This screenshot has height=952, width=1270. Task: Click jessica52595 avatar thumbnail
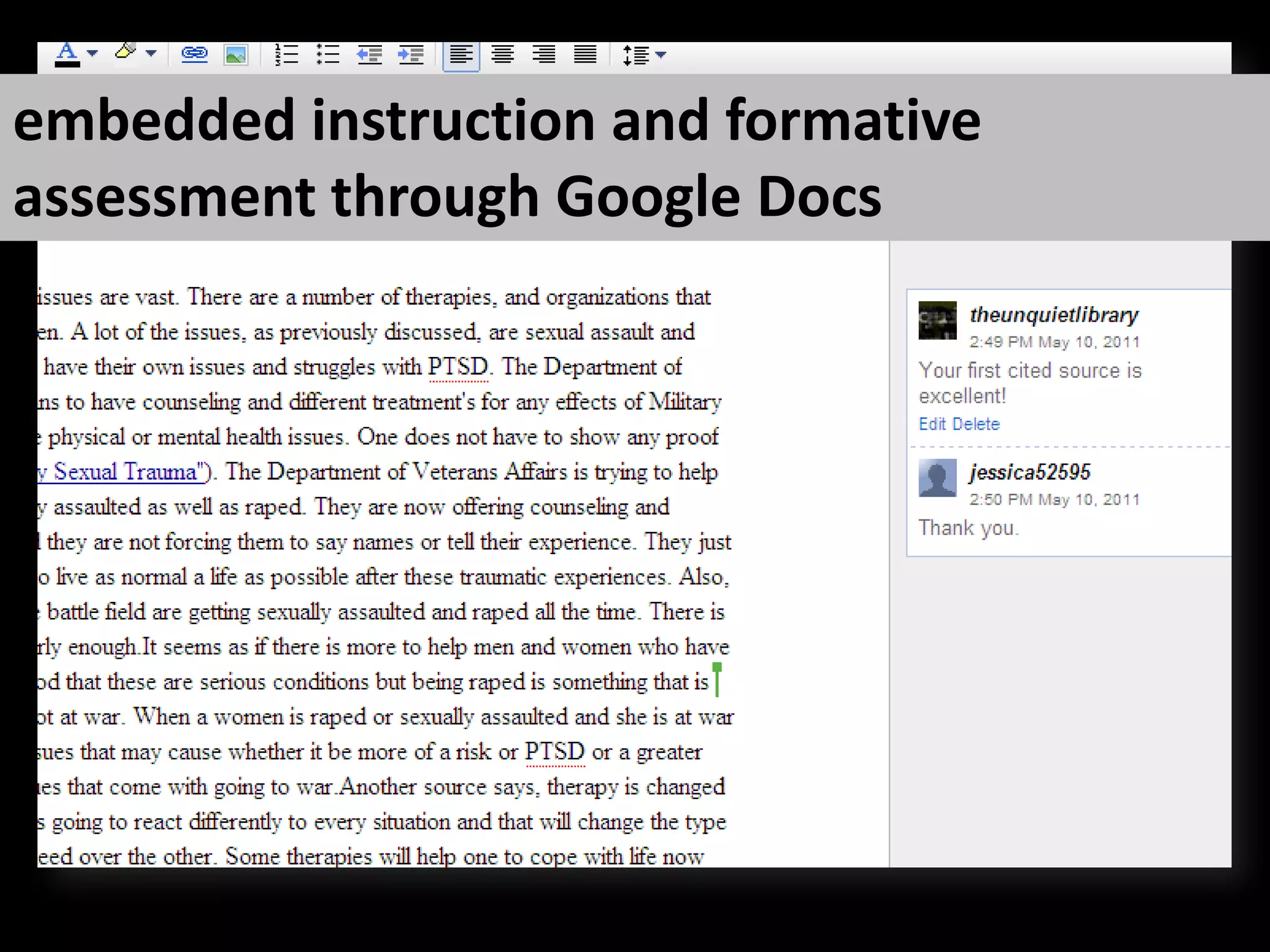(x=938, y=478)
